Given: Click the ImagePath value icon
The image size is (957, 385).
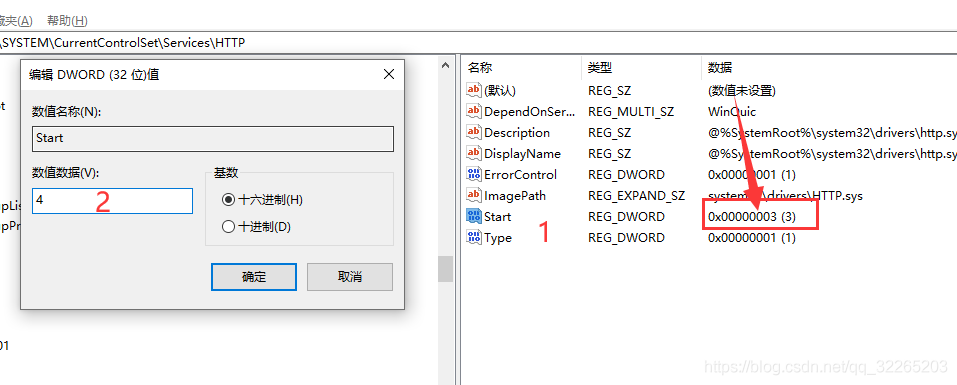Looking at the screenshot, I should (x=474, y=195).
